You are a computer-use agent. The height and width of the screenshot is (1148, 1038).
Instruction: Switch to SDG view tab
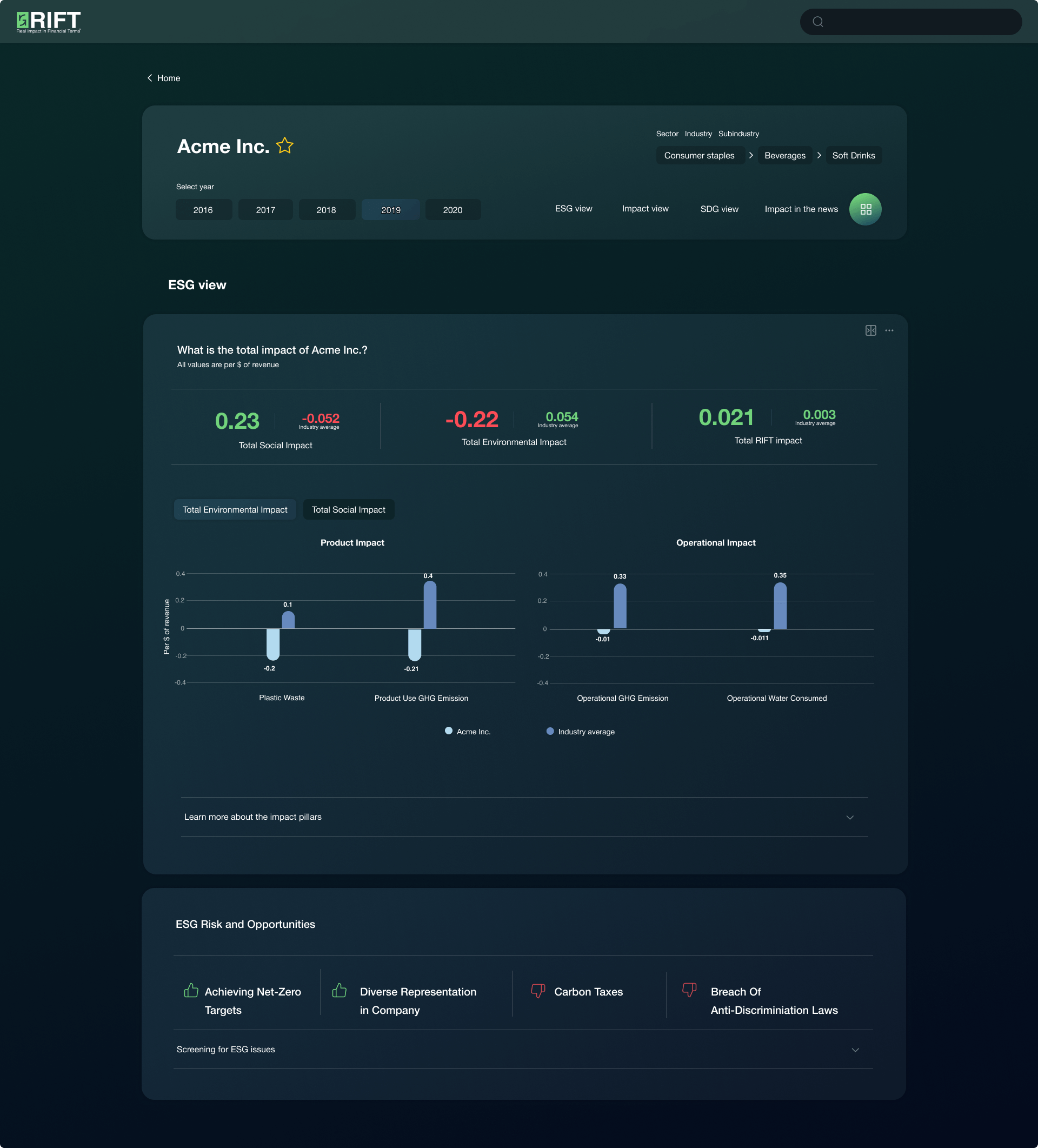click(x=719, y=209)
